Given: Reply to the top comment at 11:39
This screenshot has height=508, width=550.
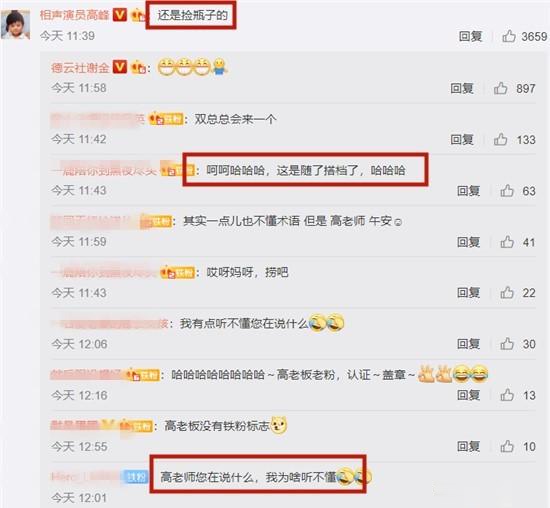Looking at the screenshot, I should pyautogui.click(x=470, y=36).
